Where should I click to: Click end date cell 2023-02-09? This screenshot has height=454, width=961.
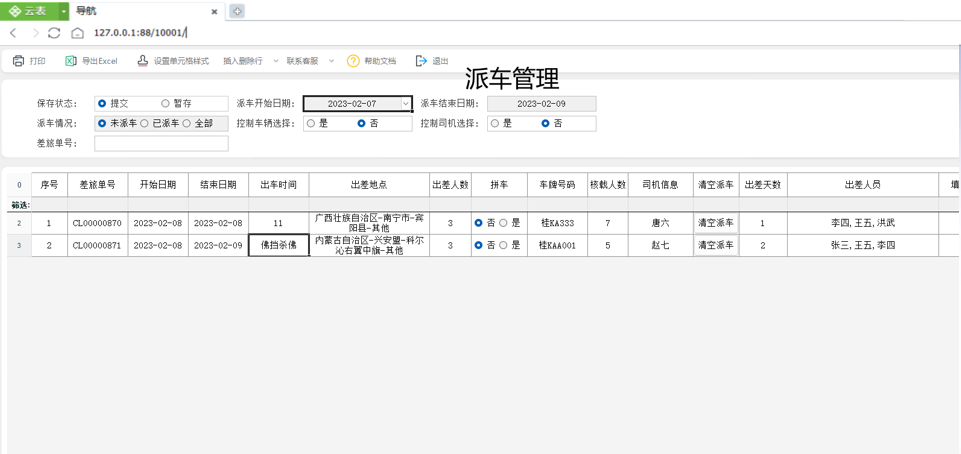pyautogui.click(x=218, y=245)
